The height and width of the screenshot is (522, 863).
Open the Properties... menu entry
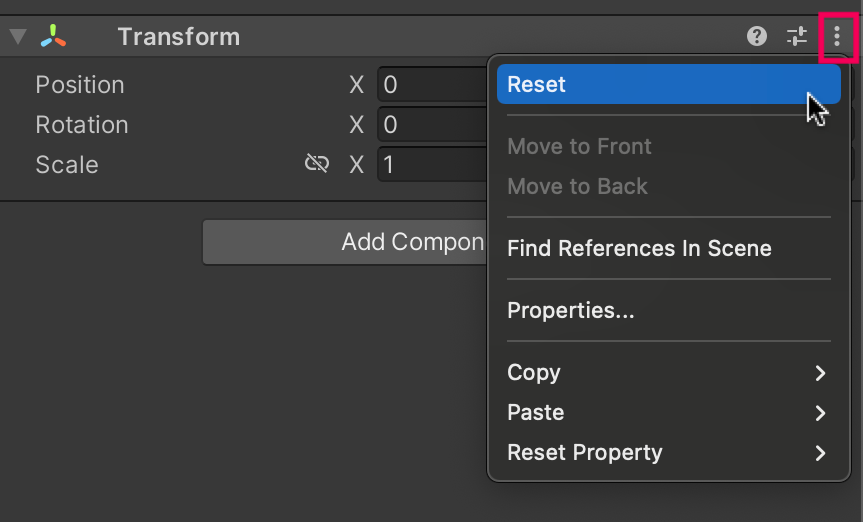pos(570,310)
